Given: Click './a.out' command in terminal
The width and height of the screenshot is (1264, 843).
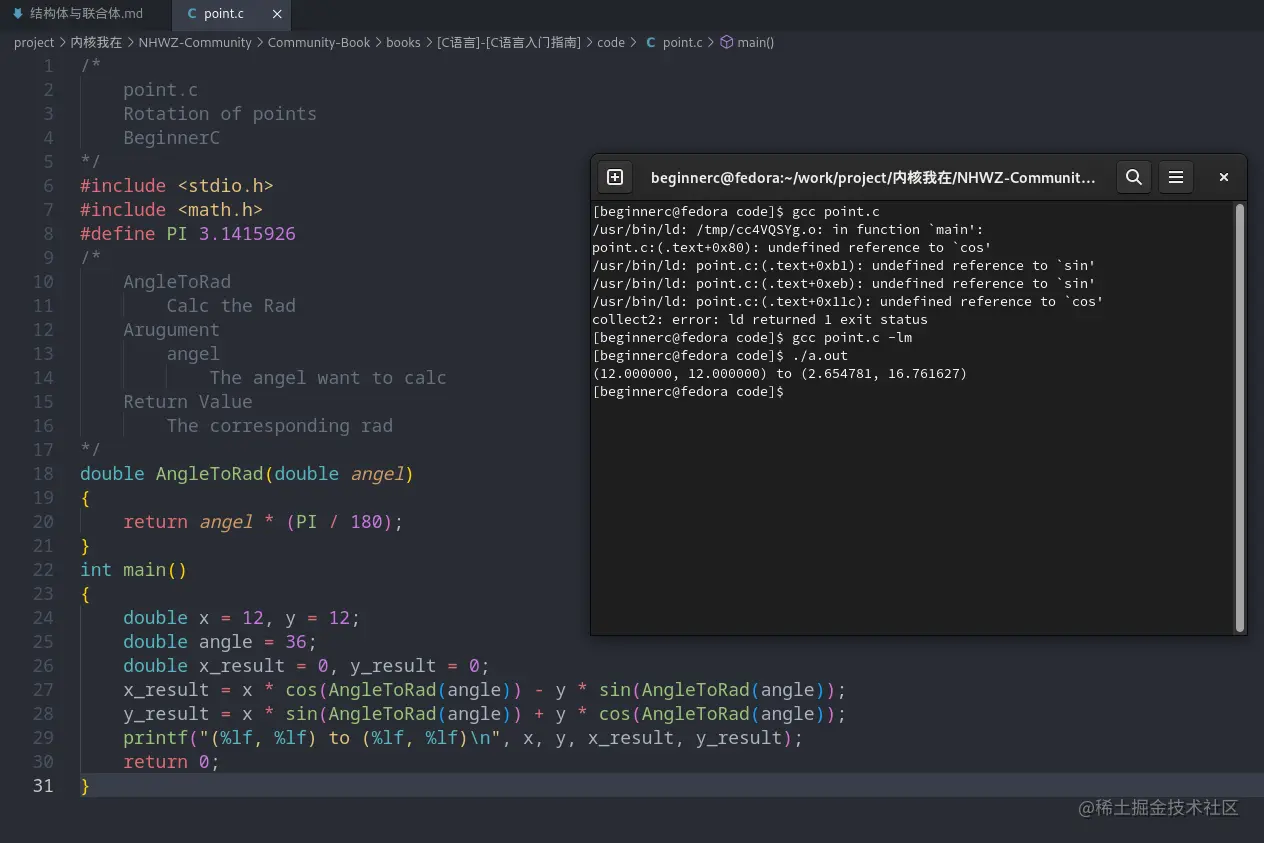Looking at the screenshot, I should point(820,355).
